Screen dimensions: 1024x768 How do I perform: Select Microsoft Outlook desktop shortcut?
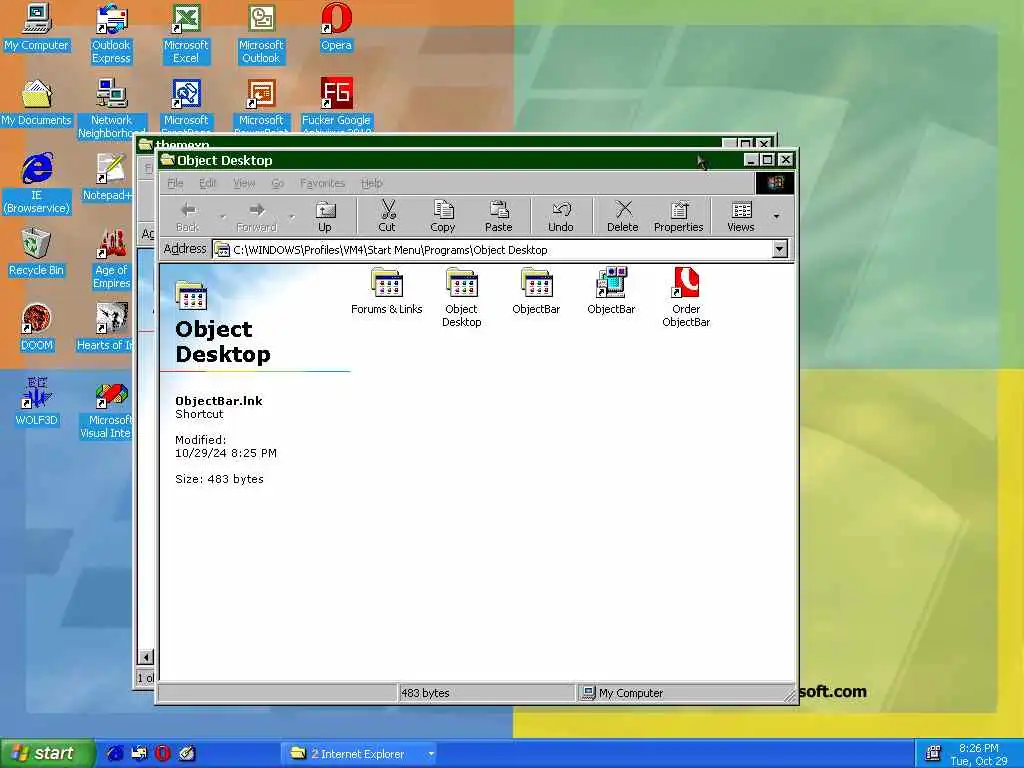[x=261, y=34]
